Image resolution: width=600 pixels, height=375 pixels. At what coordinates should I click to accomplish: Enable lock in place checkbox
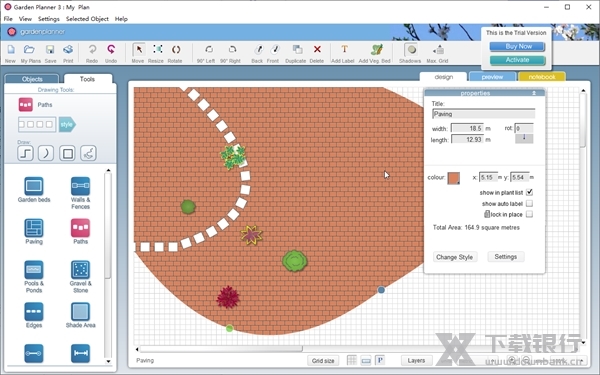(530, 214)
